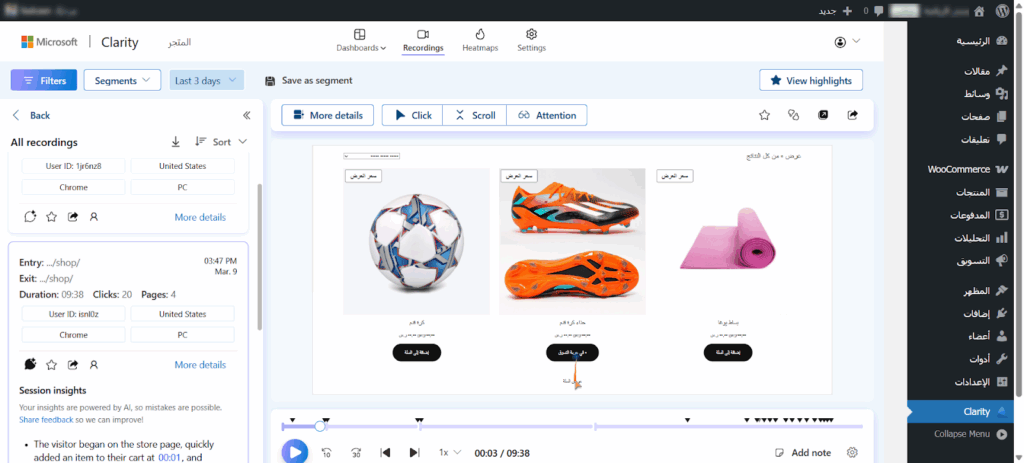Skip back 10 seconds in the recording
The width and height of the screenshot is (1024, 463).
point(326,453)
